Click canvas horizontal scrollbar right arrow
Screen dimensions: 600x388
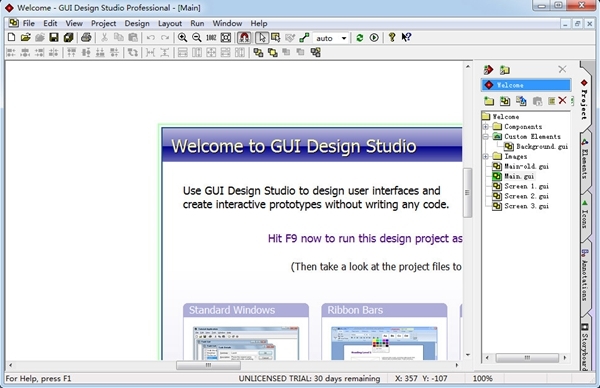[x=457, y=365]
